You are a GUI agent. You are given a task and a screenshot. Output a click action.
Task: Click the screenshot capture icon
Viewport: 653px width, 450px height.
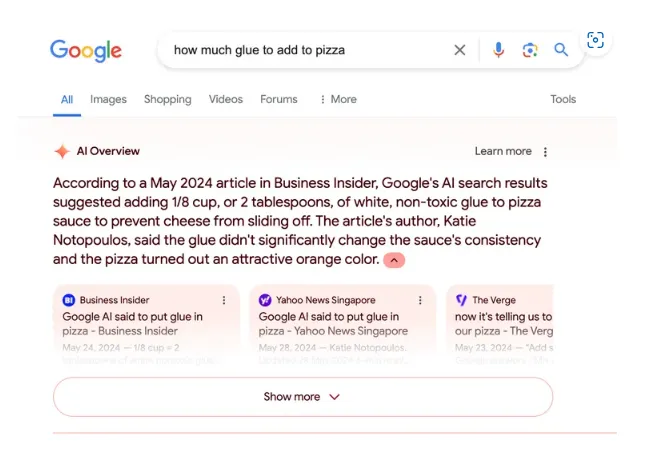(596, 40)
